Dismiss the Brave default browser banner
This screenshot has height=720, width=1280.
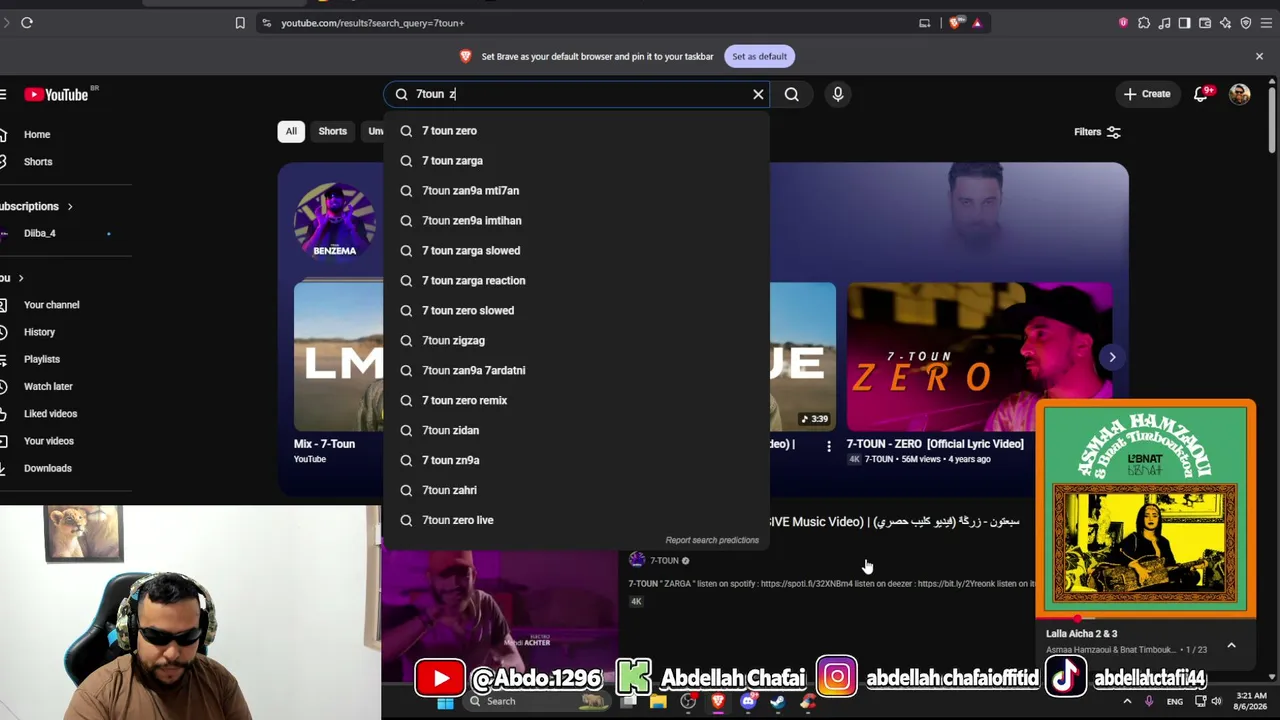click(1259, 56)
